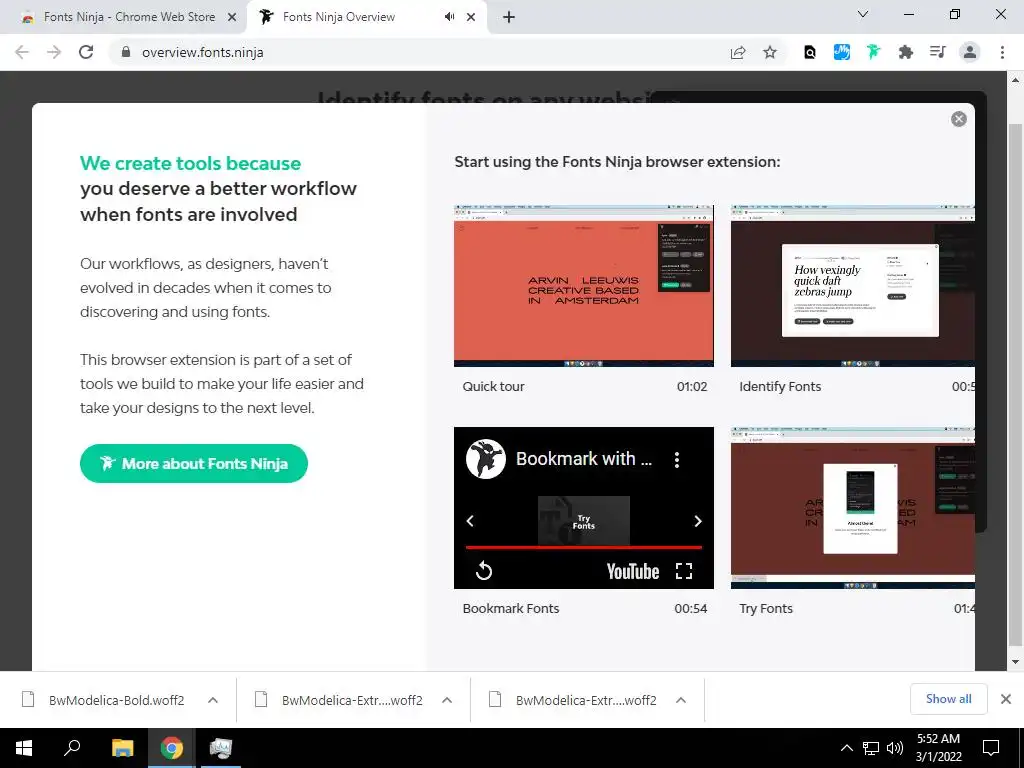Screen dimensions: 1024x768
Task: Open the Quick tour video thumbnail
Action: (584, 286)
